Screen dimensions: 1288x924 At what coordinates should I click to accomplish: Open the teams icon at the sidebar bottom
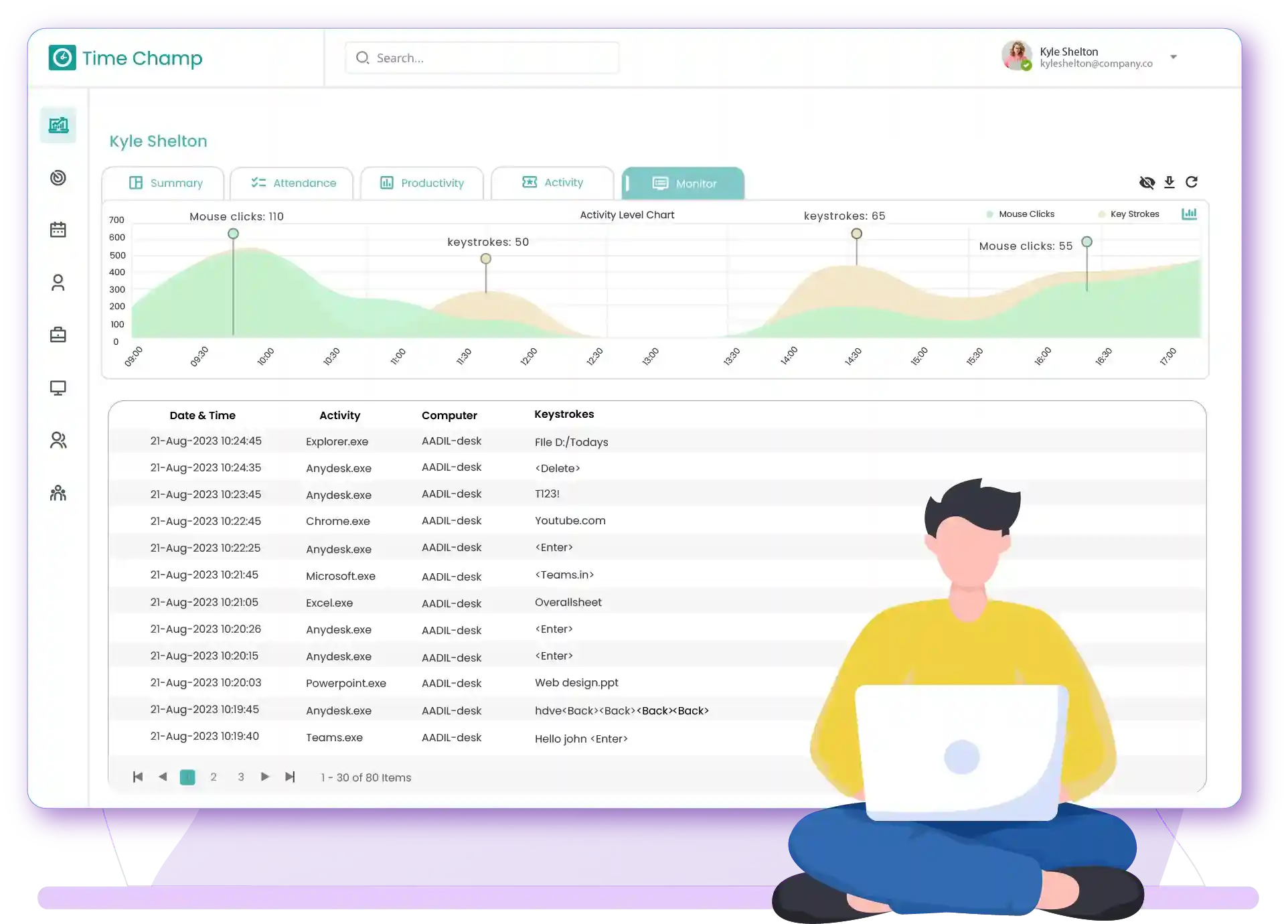(58, 493)
